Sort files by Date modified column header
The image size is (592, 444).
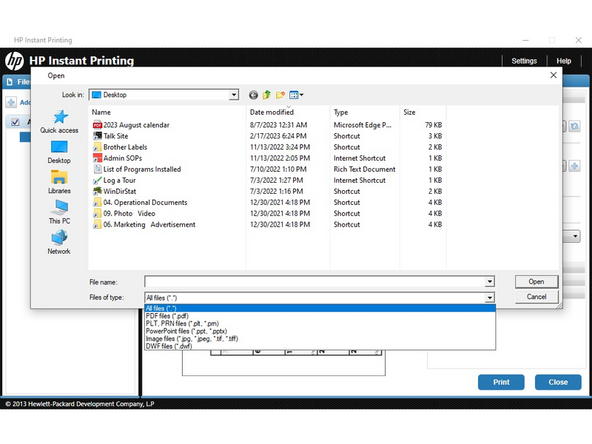tap(288, 112)
